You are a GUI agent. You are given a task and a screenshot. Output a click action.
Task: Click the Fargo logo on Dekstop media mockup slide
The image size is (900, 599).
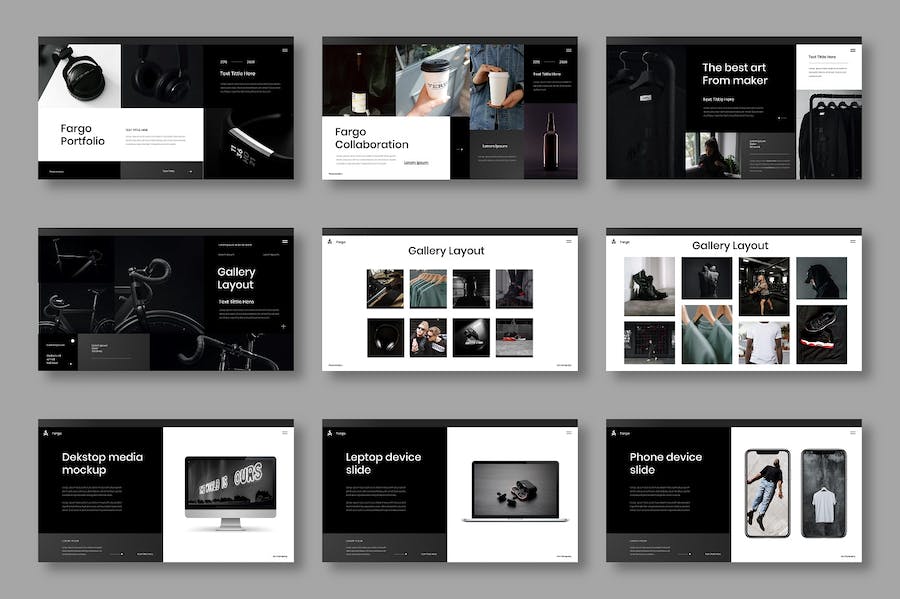(x=43, y=433)
